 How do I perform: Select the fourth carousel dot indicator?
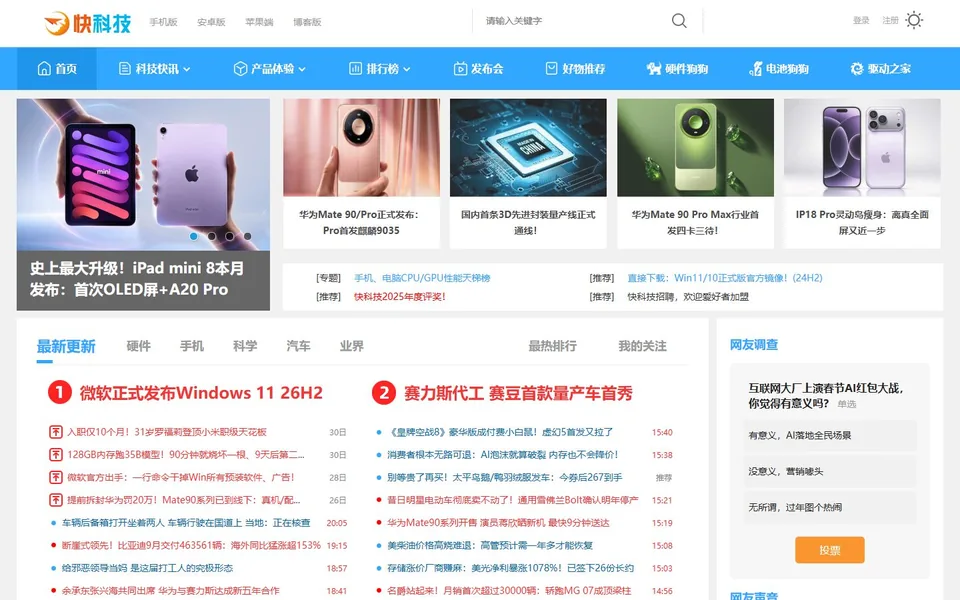click(247, 236)
